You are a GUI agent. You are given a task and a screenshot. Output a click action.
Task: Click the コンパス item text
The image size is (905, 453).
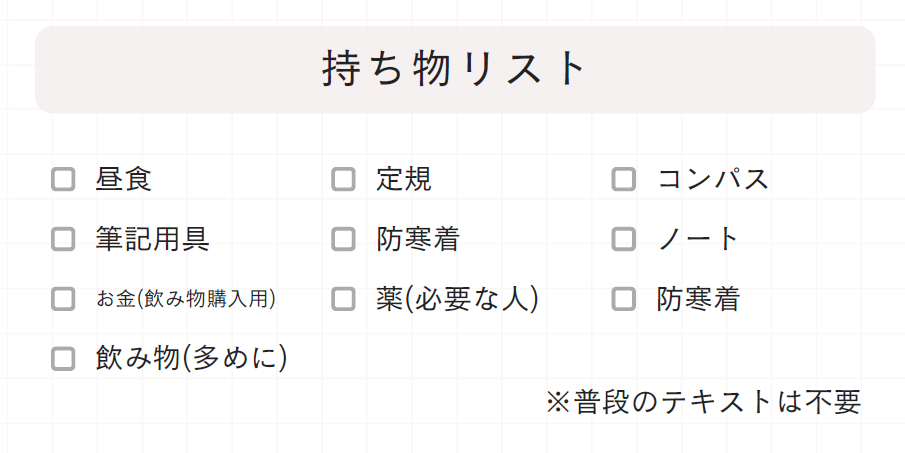[x=713, y=180]
